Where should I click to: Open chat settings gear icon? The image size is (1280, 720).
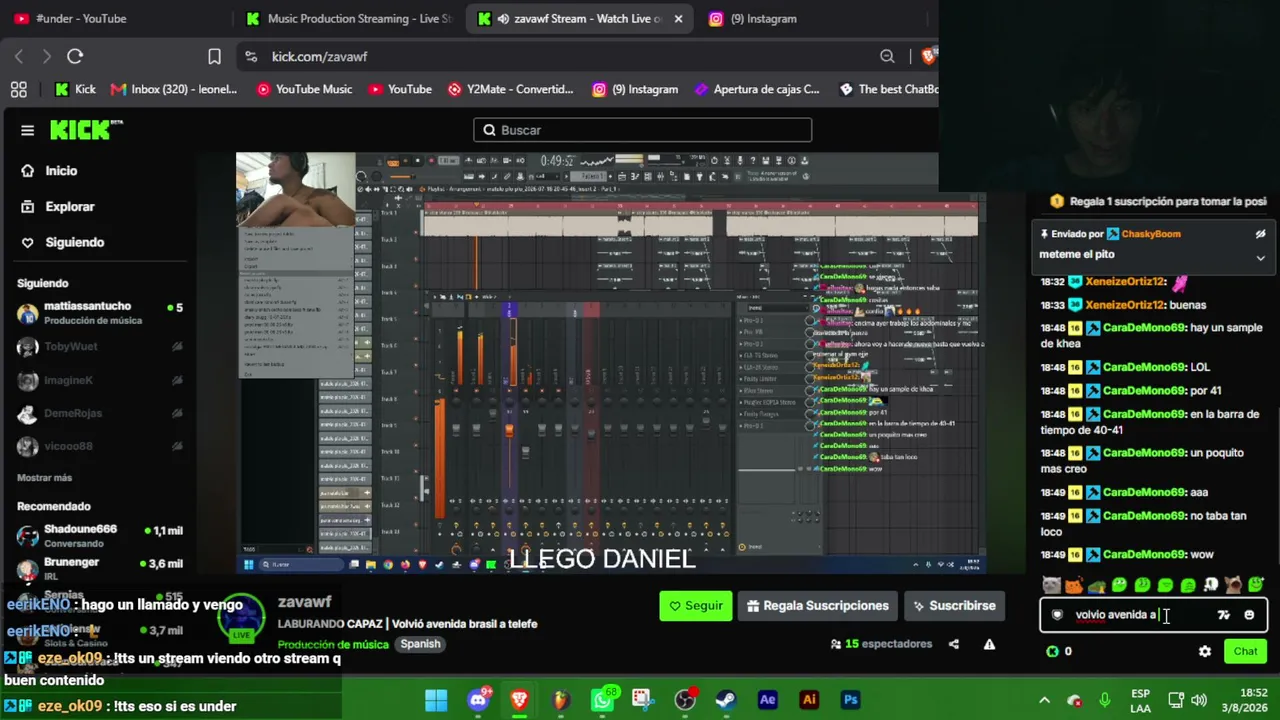click(1205, 651)
